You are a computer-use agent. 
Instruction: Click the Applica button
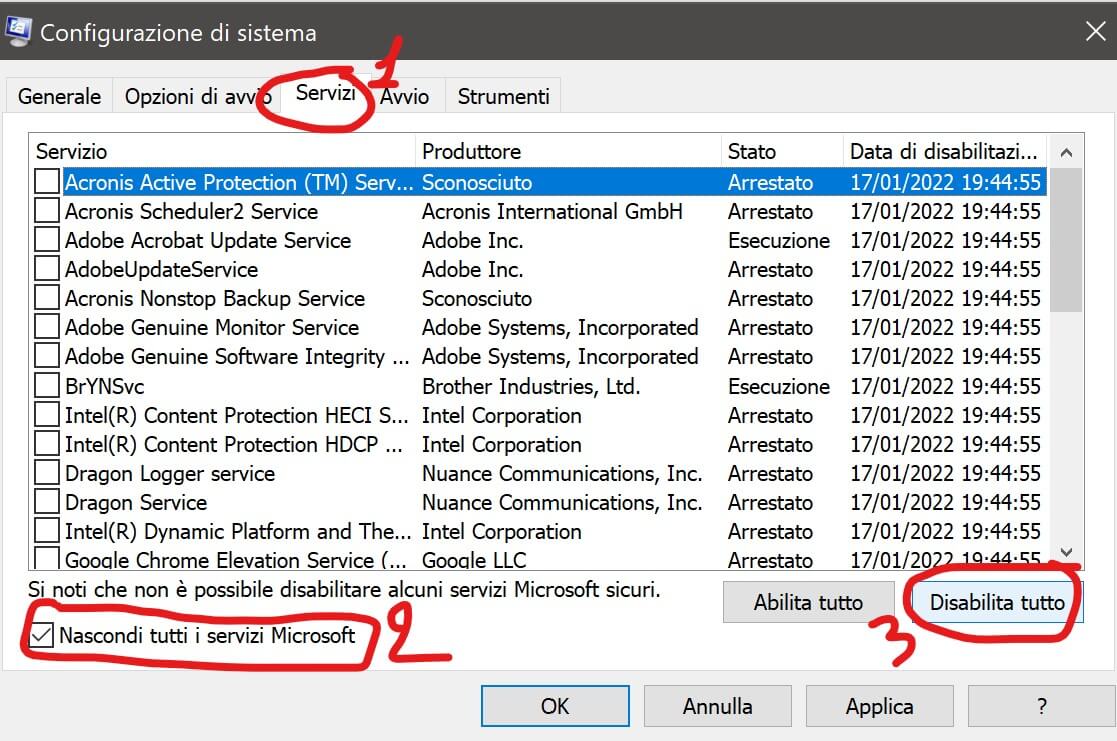tap(879, 706)
